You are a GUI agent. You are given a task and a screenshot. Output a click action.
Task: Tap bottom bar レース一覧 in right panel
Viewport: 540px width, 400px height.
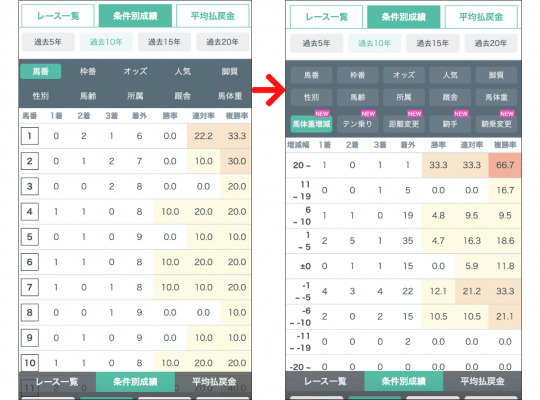[x=325, y=381]
